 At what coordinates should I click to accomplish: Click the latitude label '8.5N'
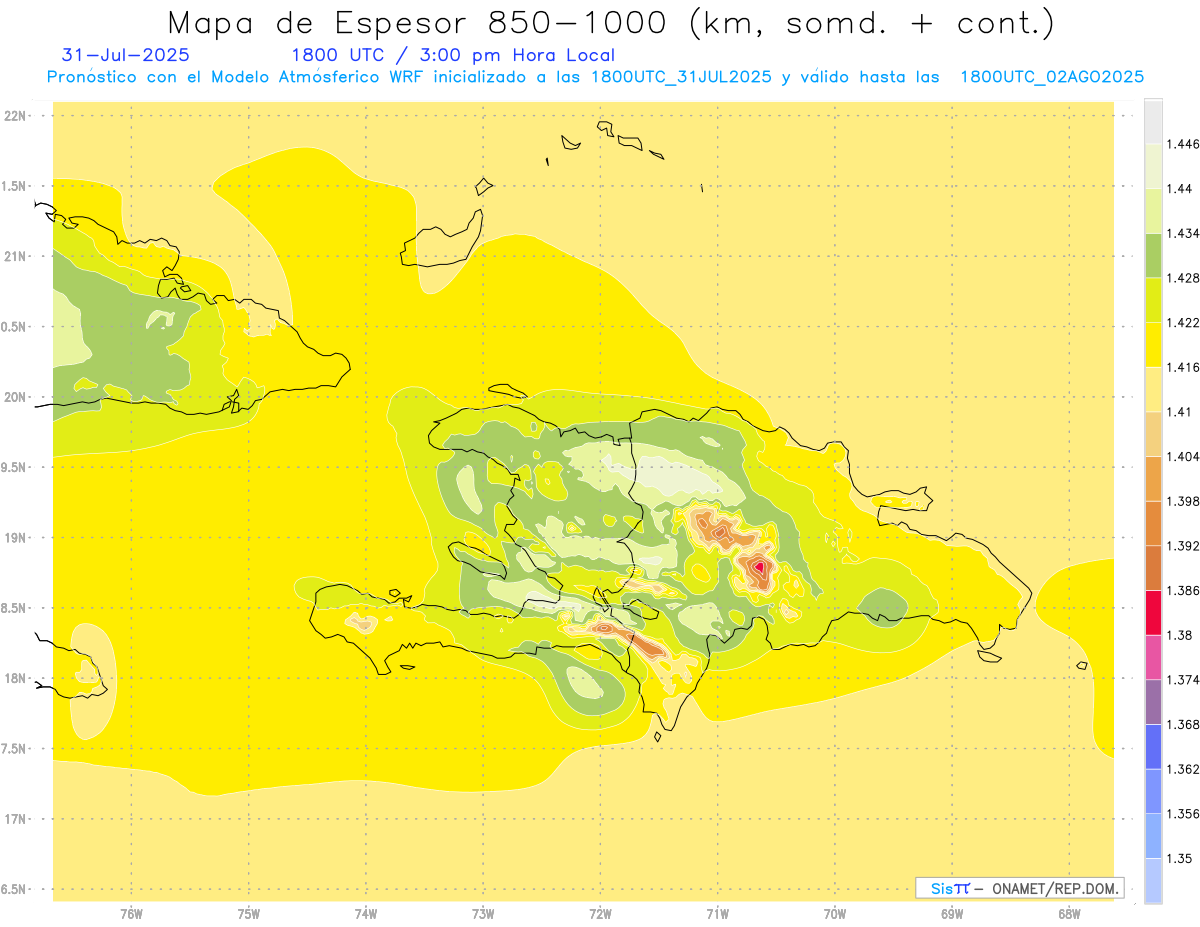13,608
